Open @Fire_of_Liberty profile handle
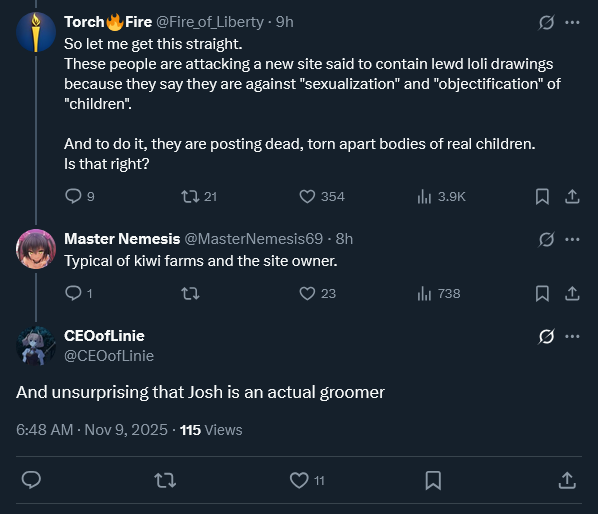The image size is (598, 514). pos(210,22)
